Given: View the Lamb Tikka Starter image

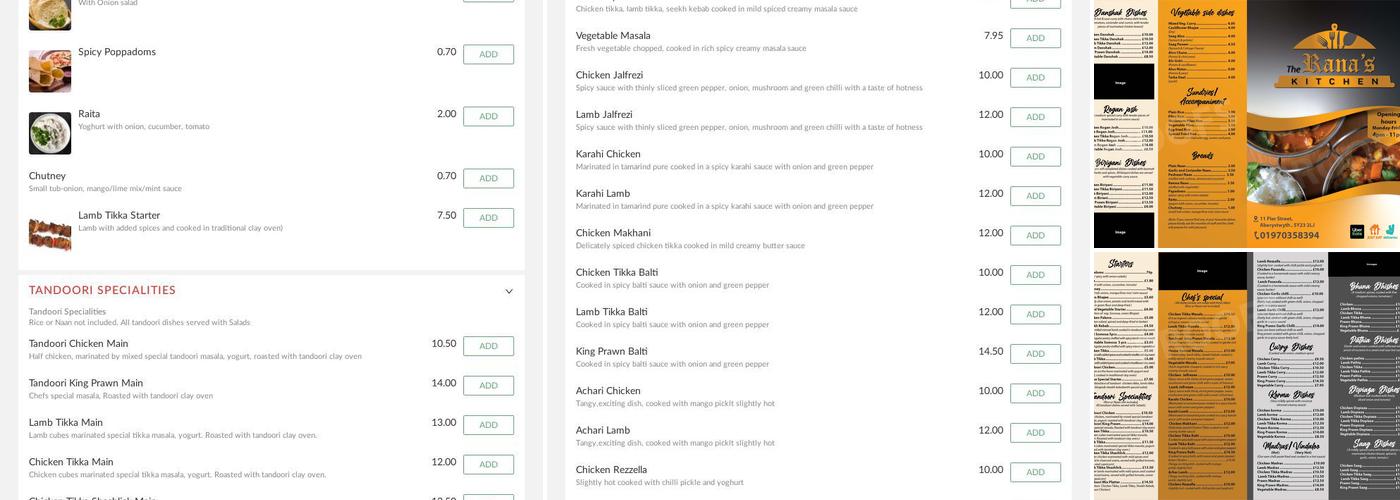Looking at the screenshot, I should pyautogui.click(x=50, y=233).
